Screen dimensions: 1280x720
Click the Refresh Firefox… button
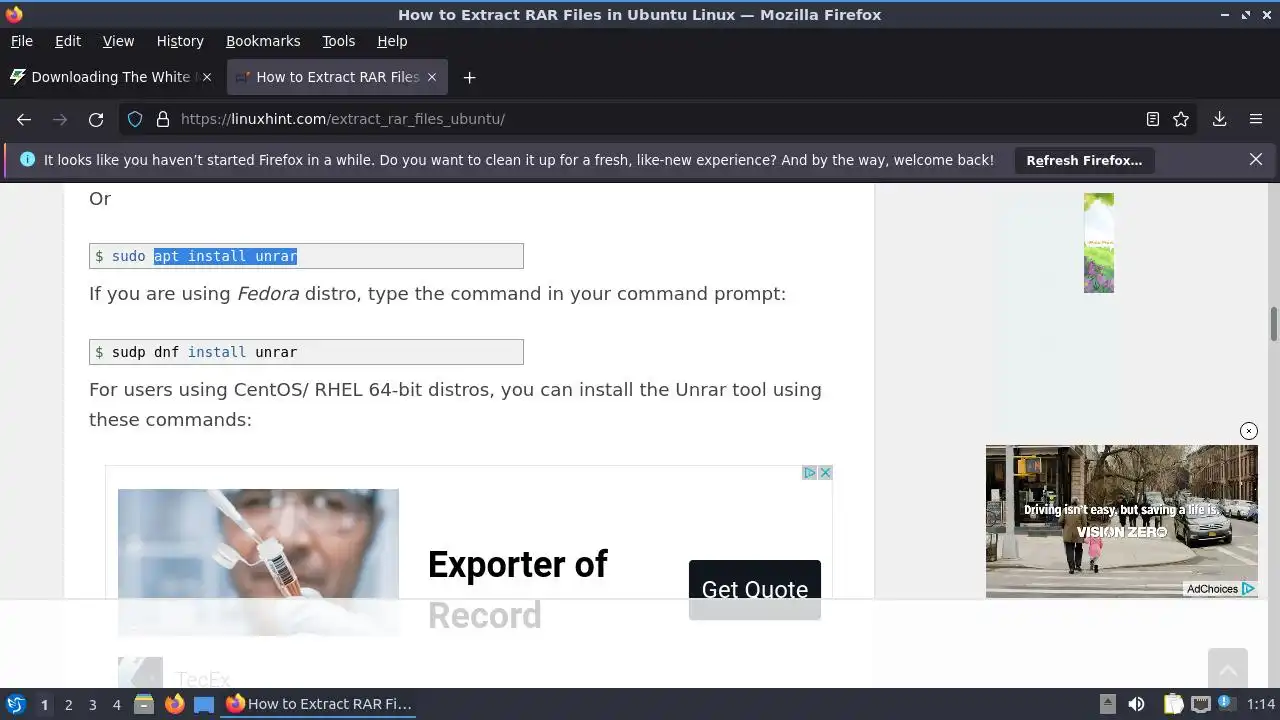tap(1084, 160)
